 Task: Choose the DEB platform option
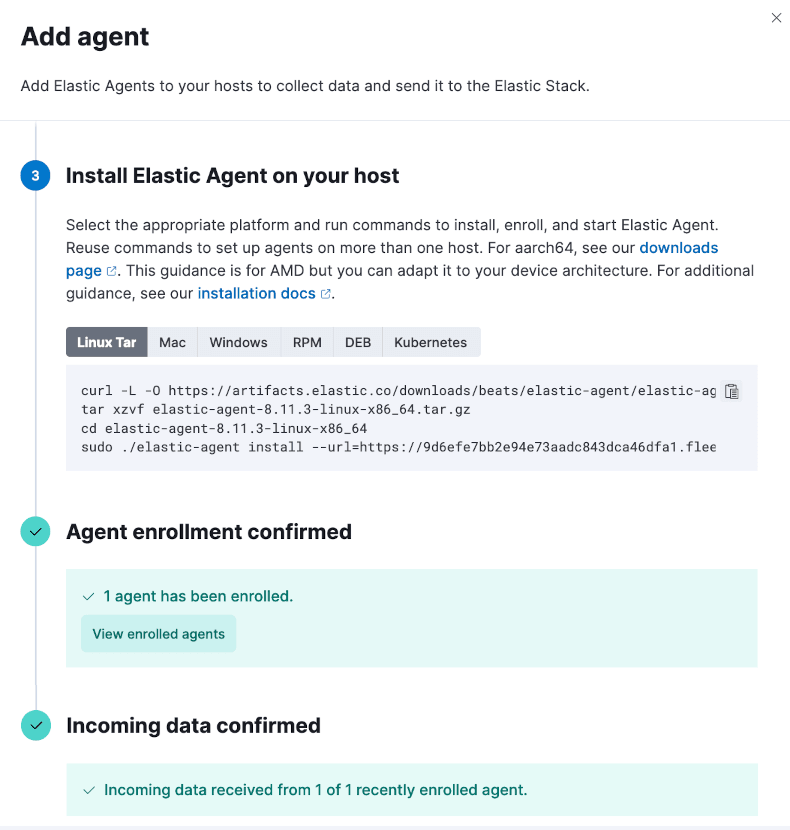(x=358, y=342)
